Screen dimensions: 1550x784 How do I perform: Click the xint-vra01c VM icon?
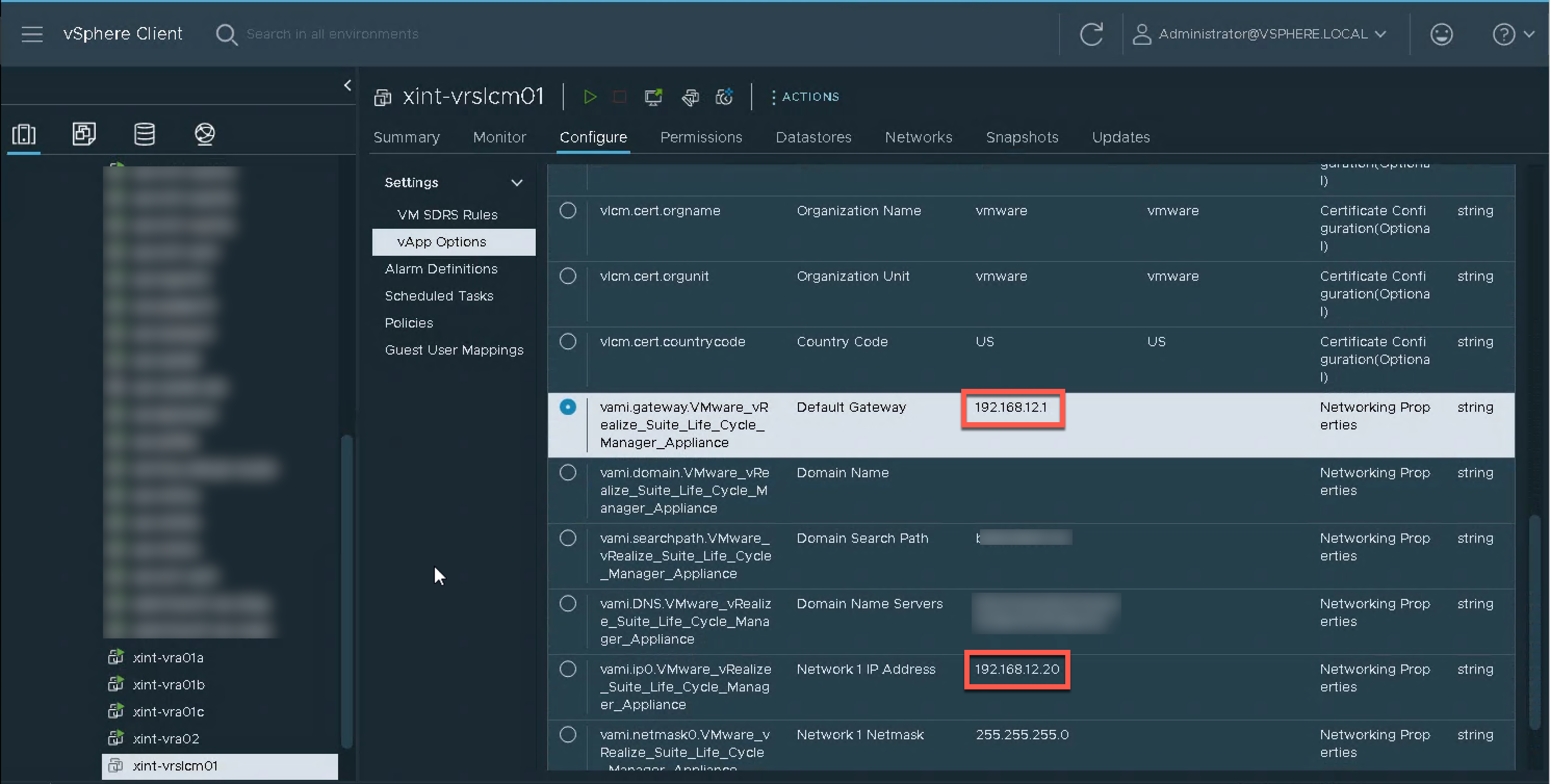pos(115,711)
